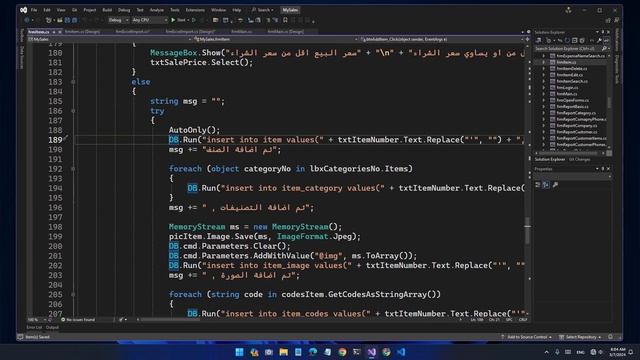The image size is (640, 360).
Task: Expand the frmItemDelete.cs tree node
Action: pyautogui.click(x=544, y=69)
